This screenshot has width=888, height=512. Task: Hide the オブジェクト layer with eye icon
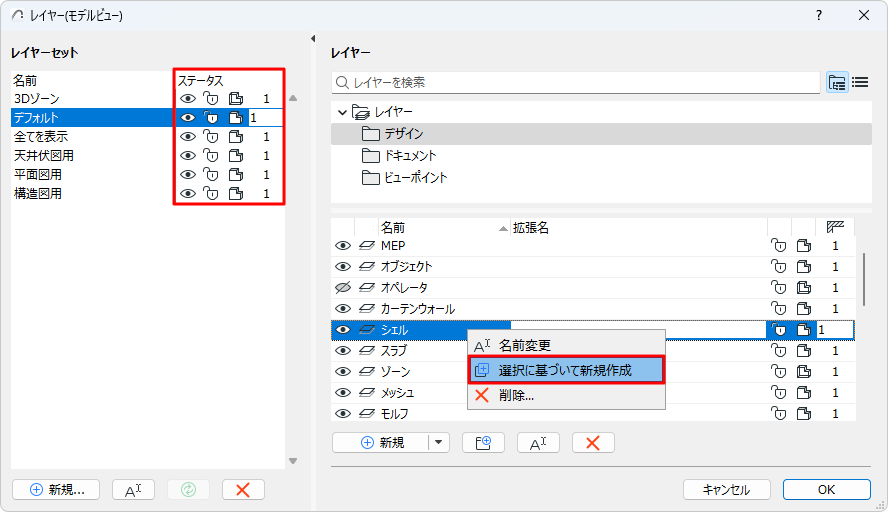[x=343, y=267]
